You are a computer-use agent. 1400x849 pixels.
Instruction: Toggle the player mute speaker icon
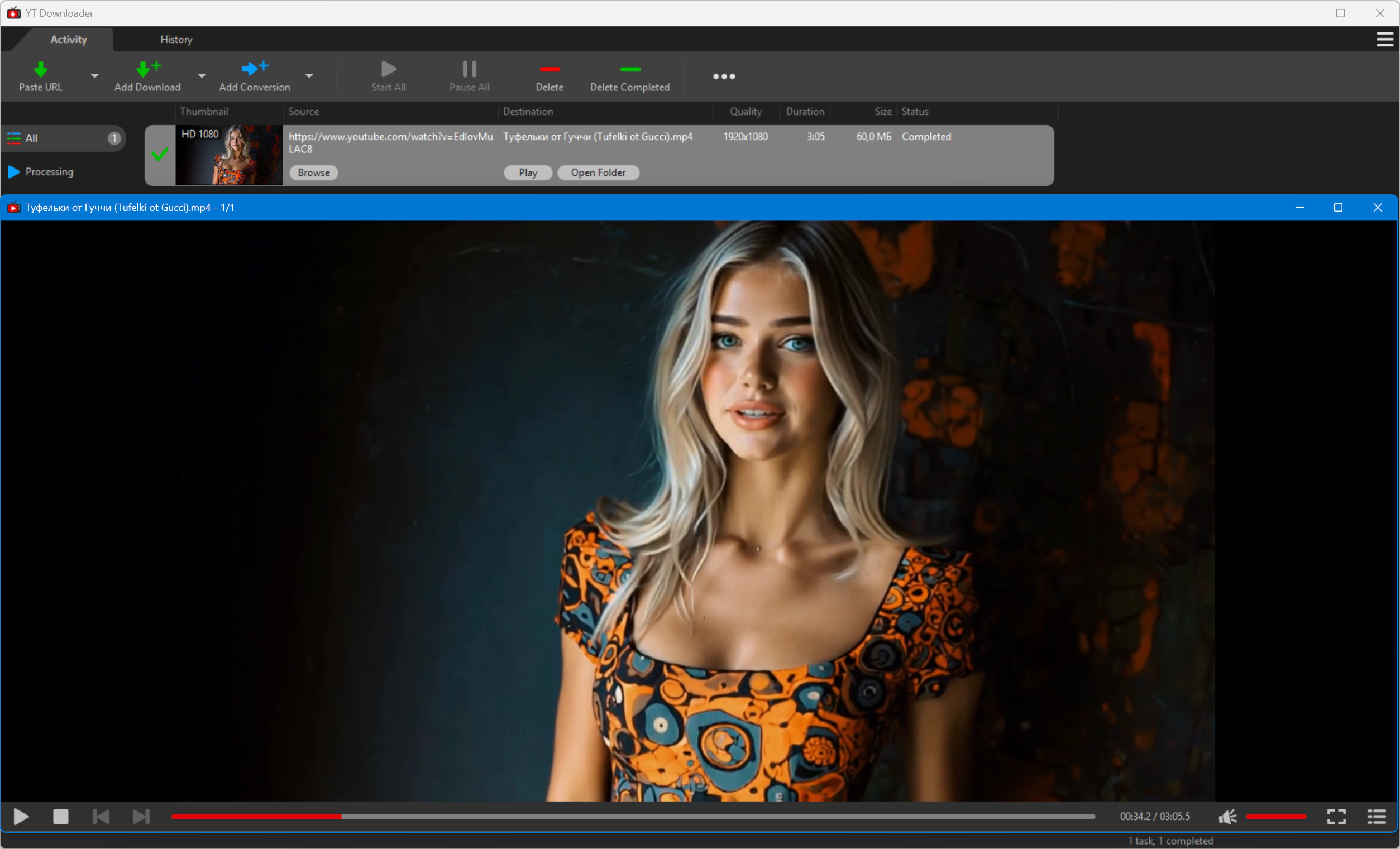click(x=1227, y=816)
